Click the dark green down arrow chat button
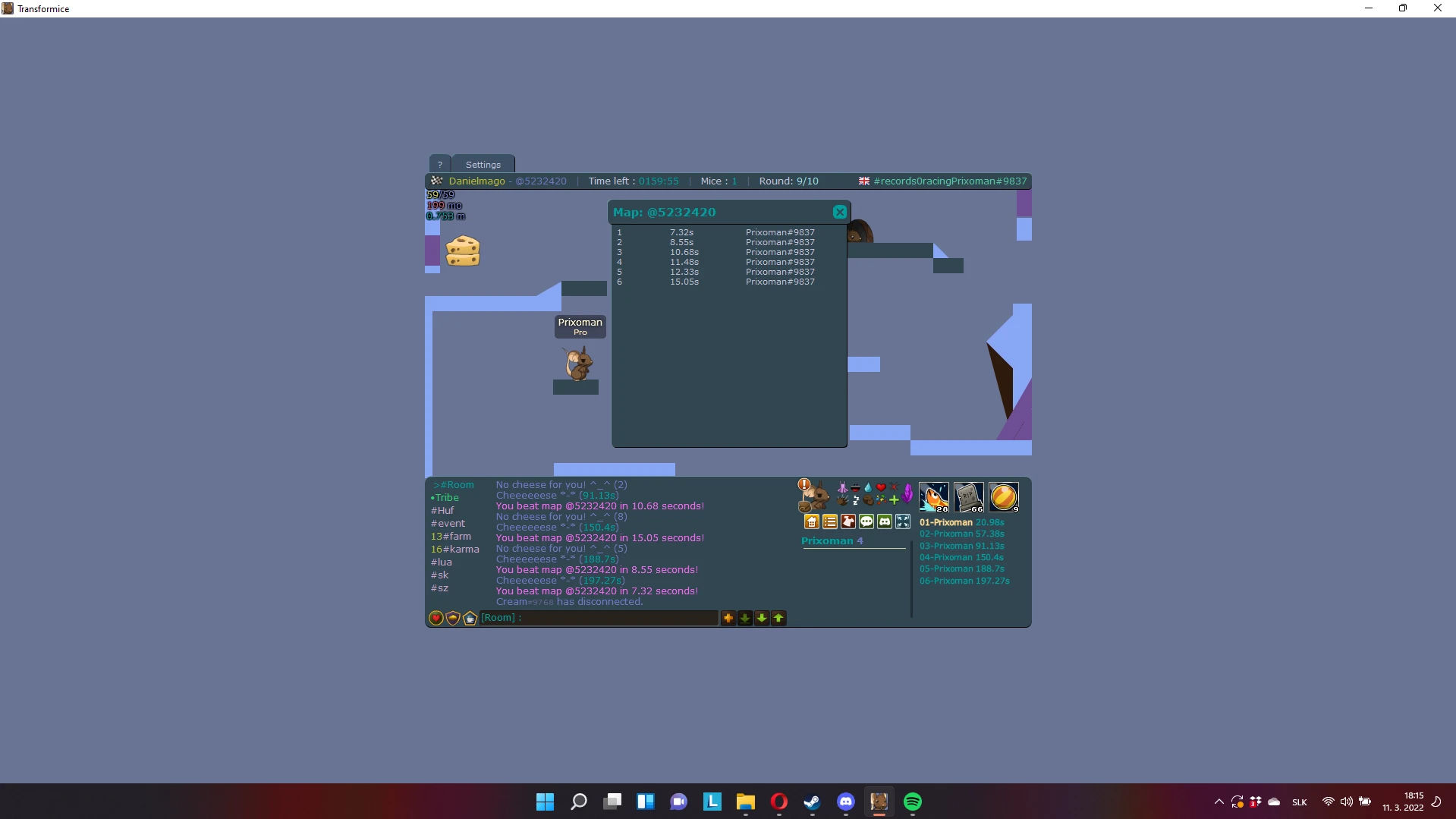The width and height of the screenshot is (1456, 819). pyautogui.click(x=745, y=619)
